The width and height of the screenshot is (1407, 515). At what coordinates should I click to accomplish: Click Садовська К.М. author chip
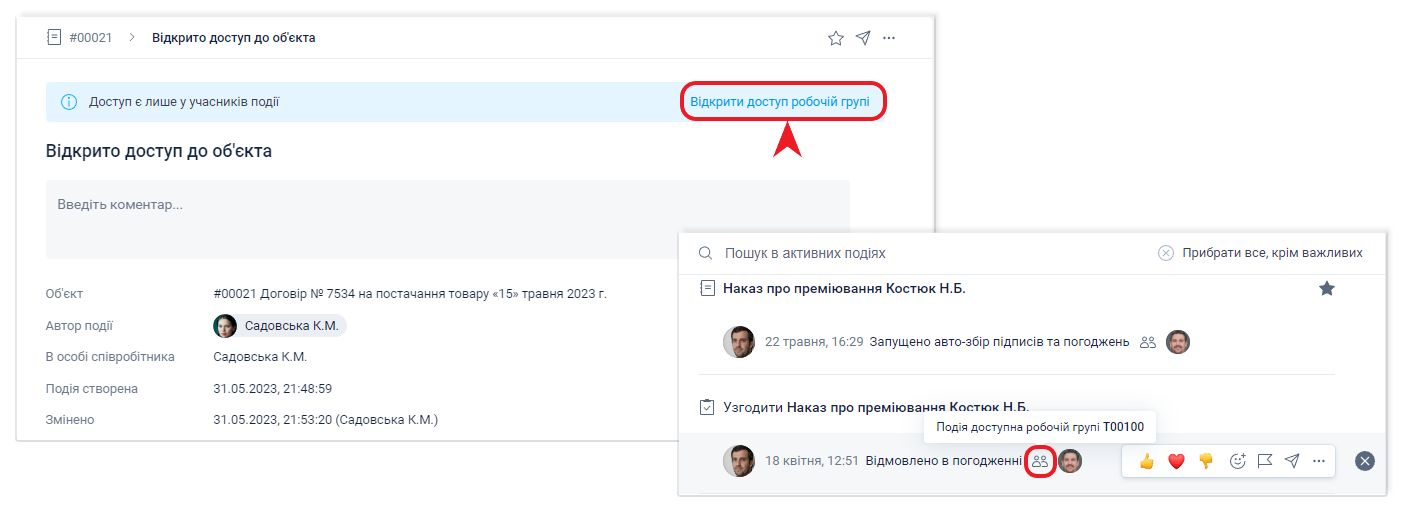[x=279, y=326]
